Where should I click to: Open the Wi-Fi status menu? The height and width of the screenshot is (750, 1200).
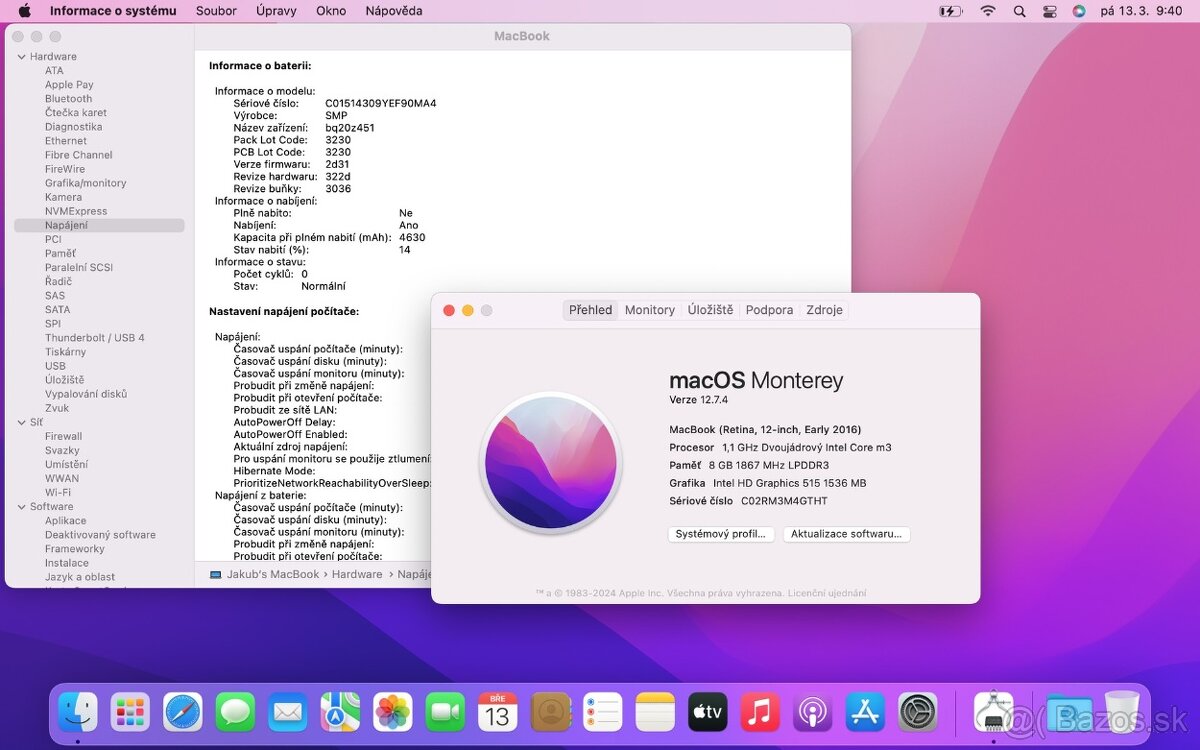[x=987, y=11]
